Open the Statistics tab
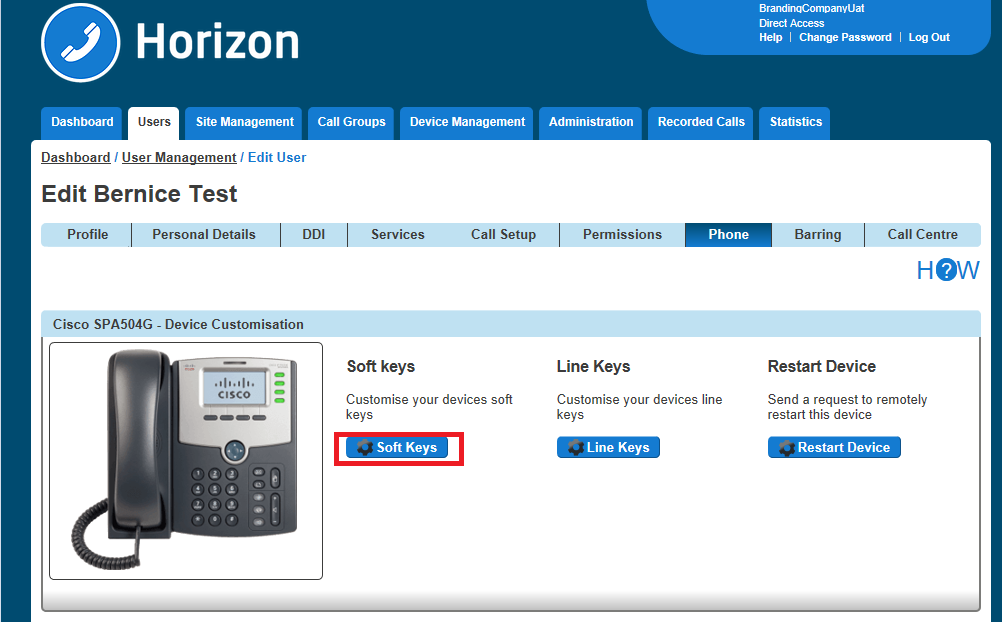1002x622 pixels. [x=796, y=123]
